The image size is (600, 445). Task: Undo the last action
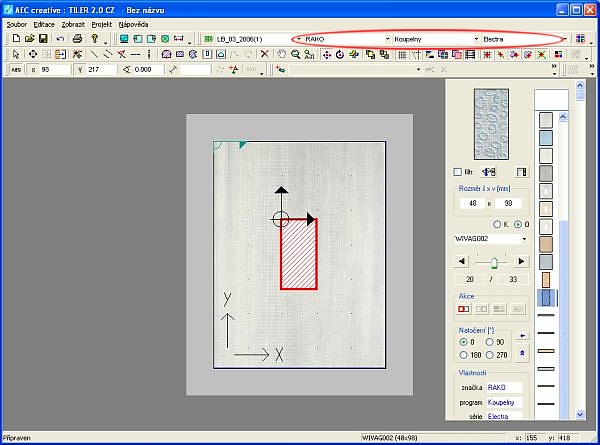point(60,39)
